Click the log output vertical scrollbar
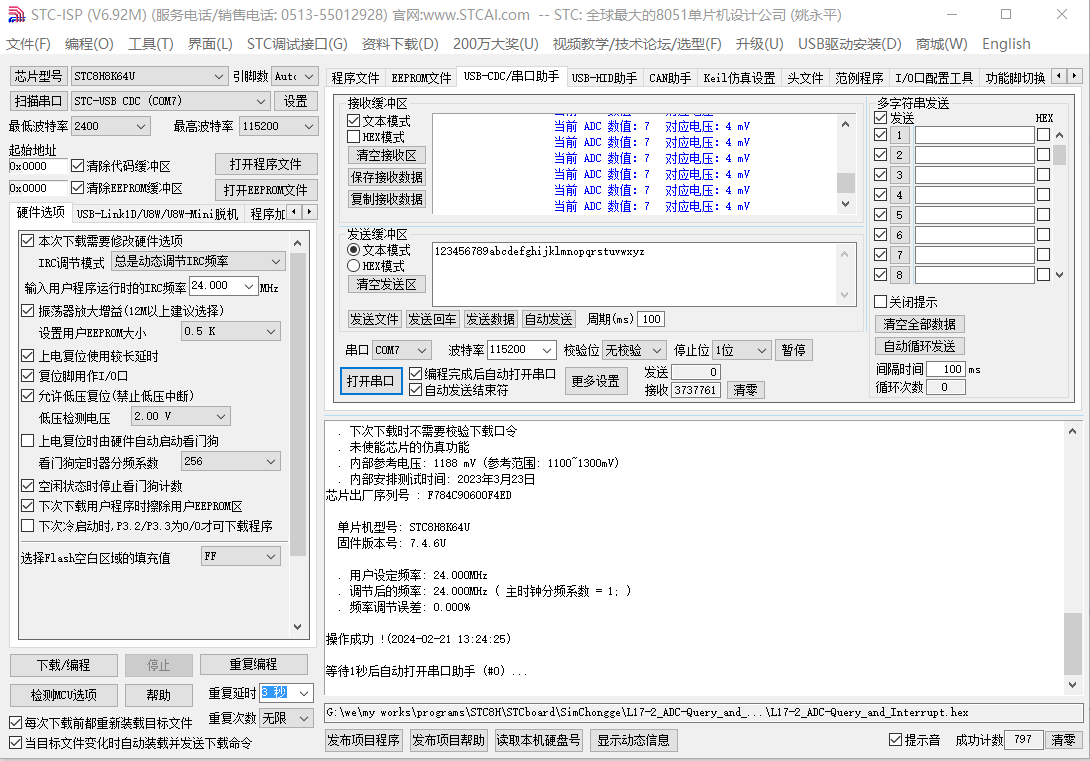 pyautogui.click(x=1073, y=558)
